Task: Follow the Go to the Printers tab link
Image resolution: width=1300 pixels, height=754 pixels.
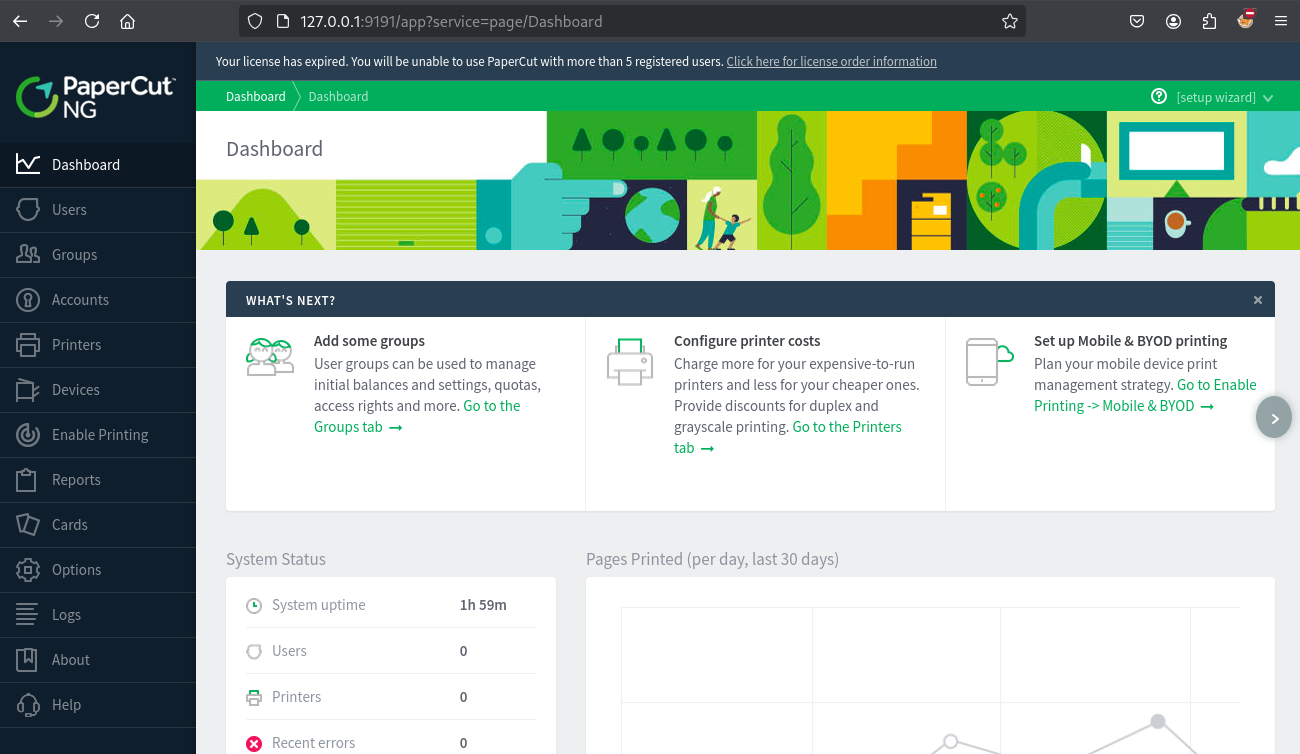Action: 788,437
